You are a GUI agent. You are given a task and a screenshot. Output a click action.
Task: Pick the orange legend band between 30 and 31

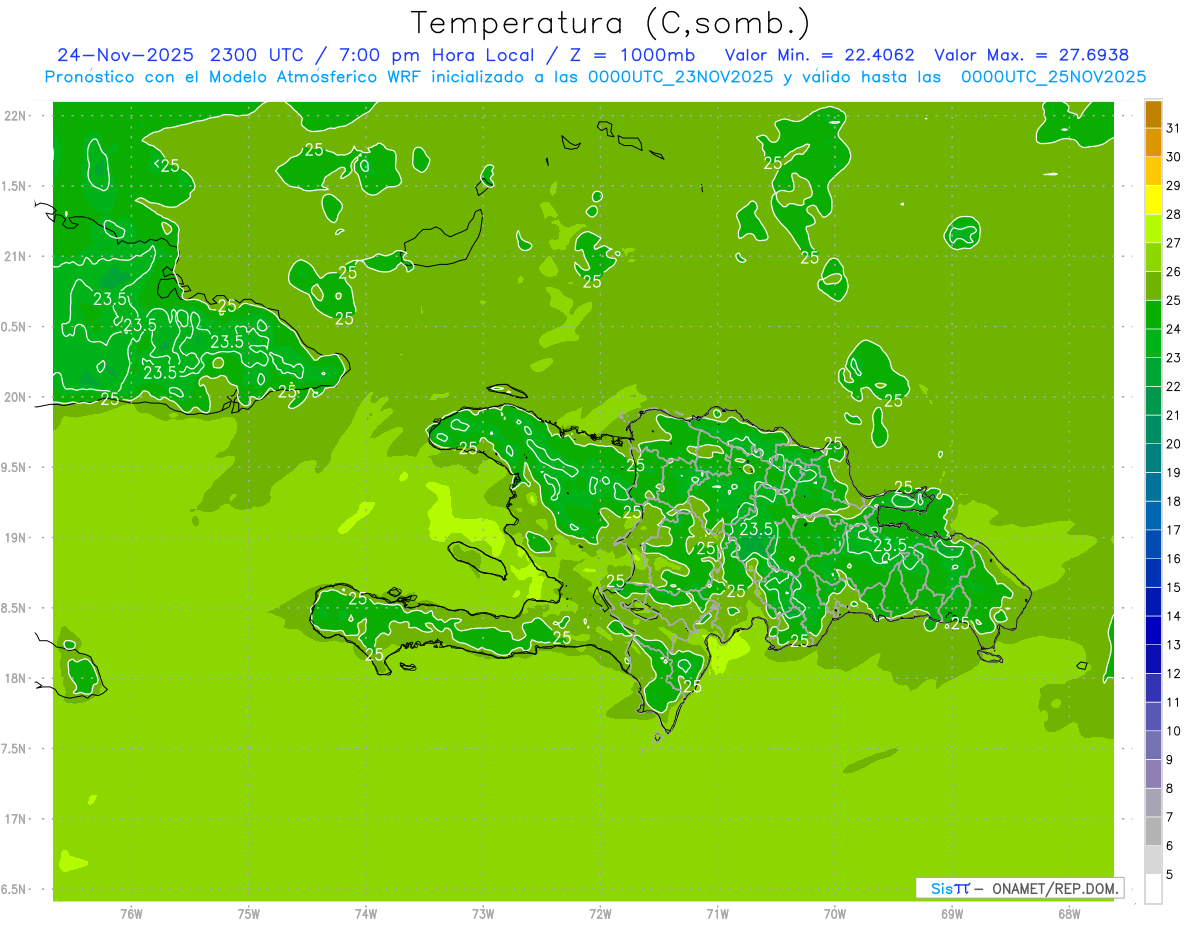tap(1153, 143)
